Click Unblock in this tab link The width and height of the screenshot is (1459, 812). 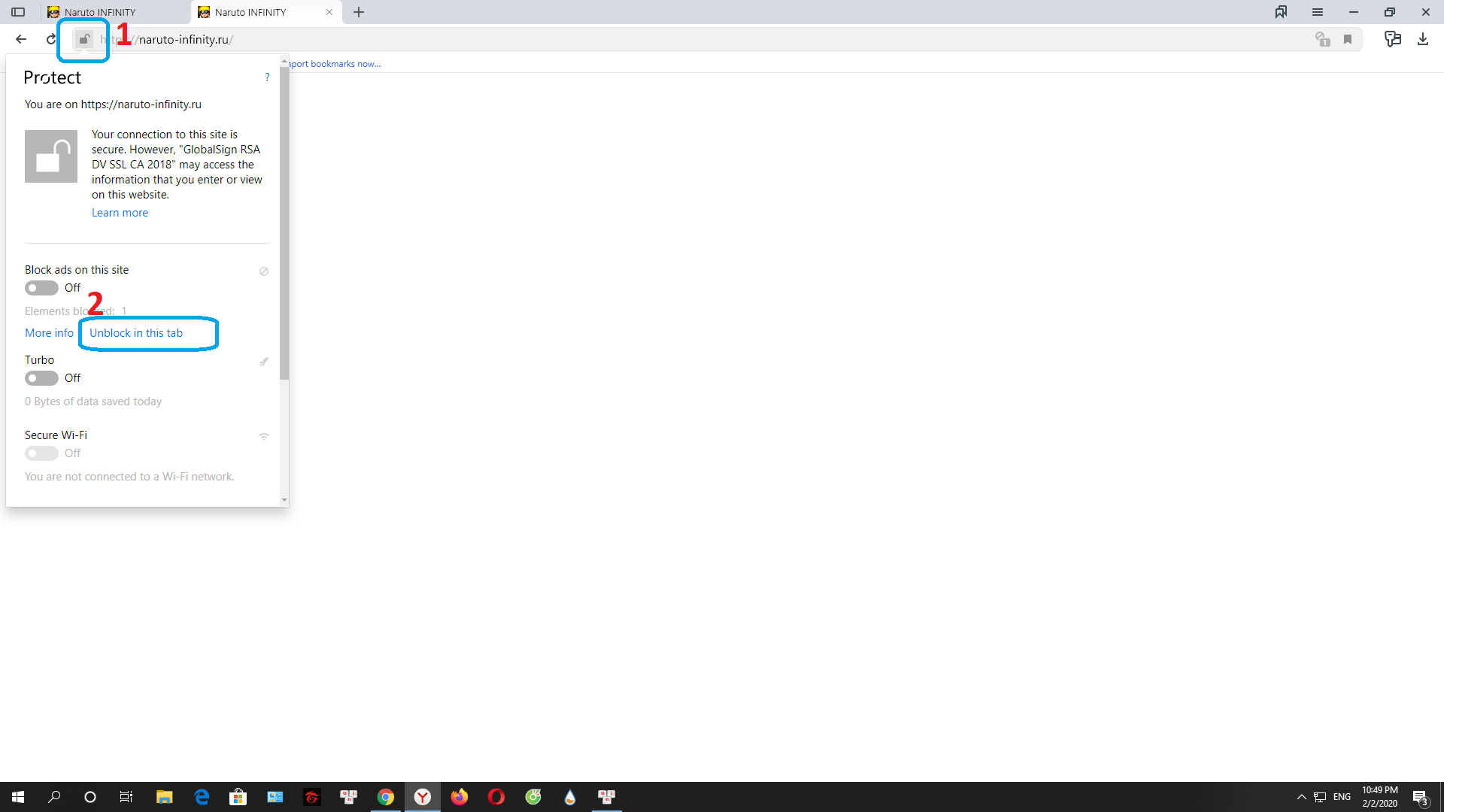point(136,333)
